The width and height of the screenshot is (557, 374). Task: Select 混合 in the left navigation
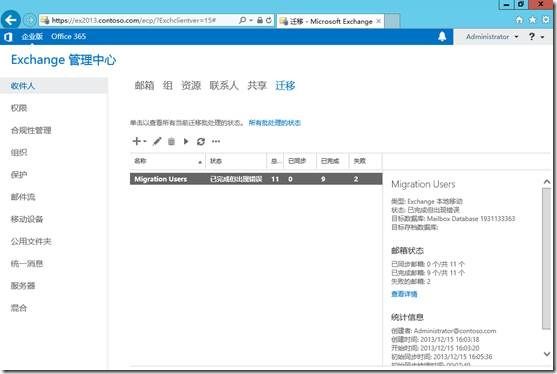19,308
